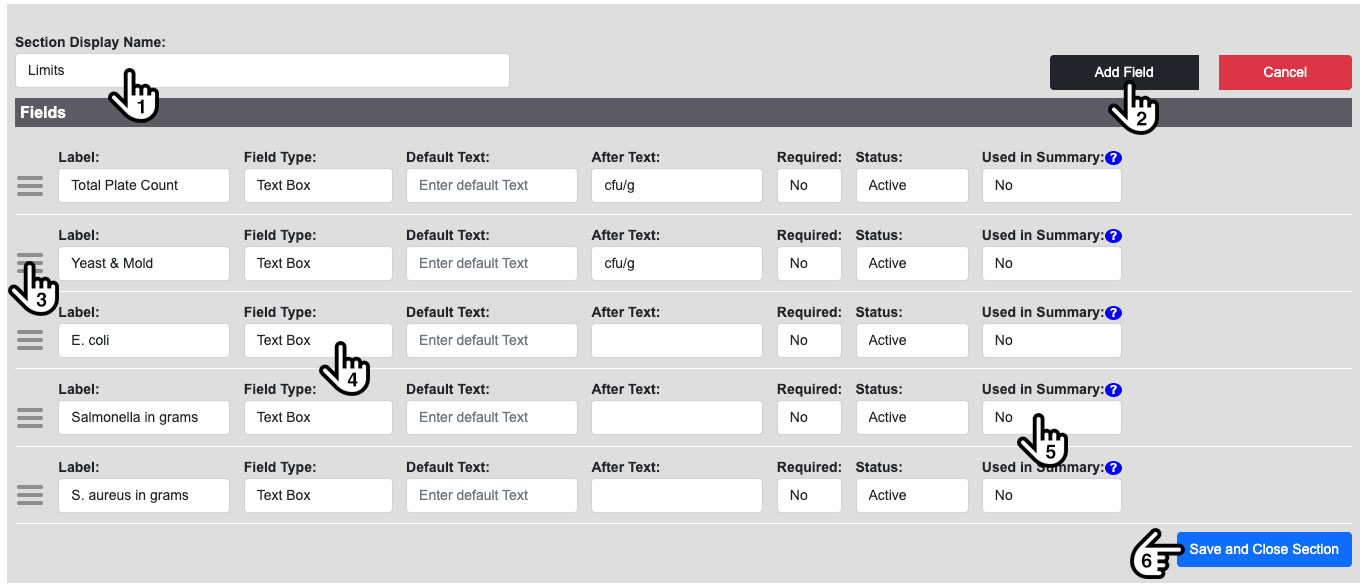Click drag handle for Salmonella in grams row
Image resolution: width=1367 pixels, height=588 pixels.
coord(30,418)
